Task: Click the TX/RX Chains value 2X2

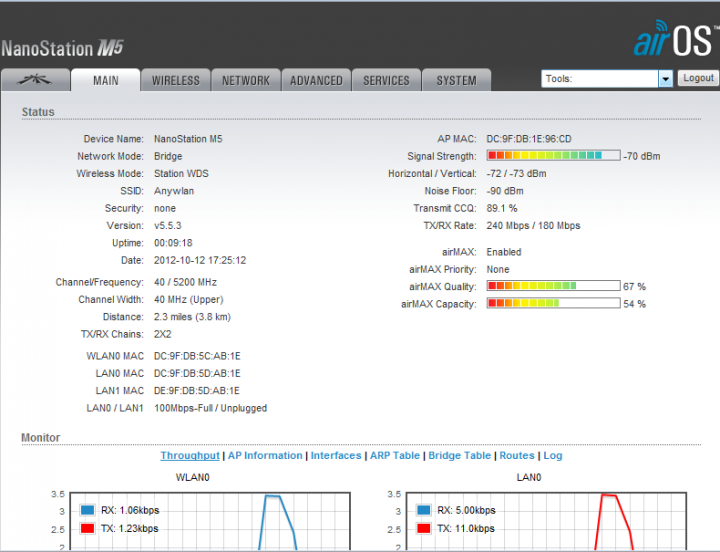Action: pos(163,334)
